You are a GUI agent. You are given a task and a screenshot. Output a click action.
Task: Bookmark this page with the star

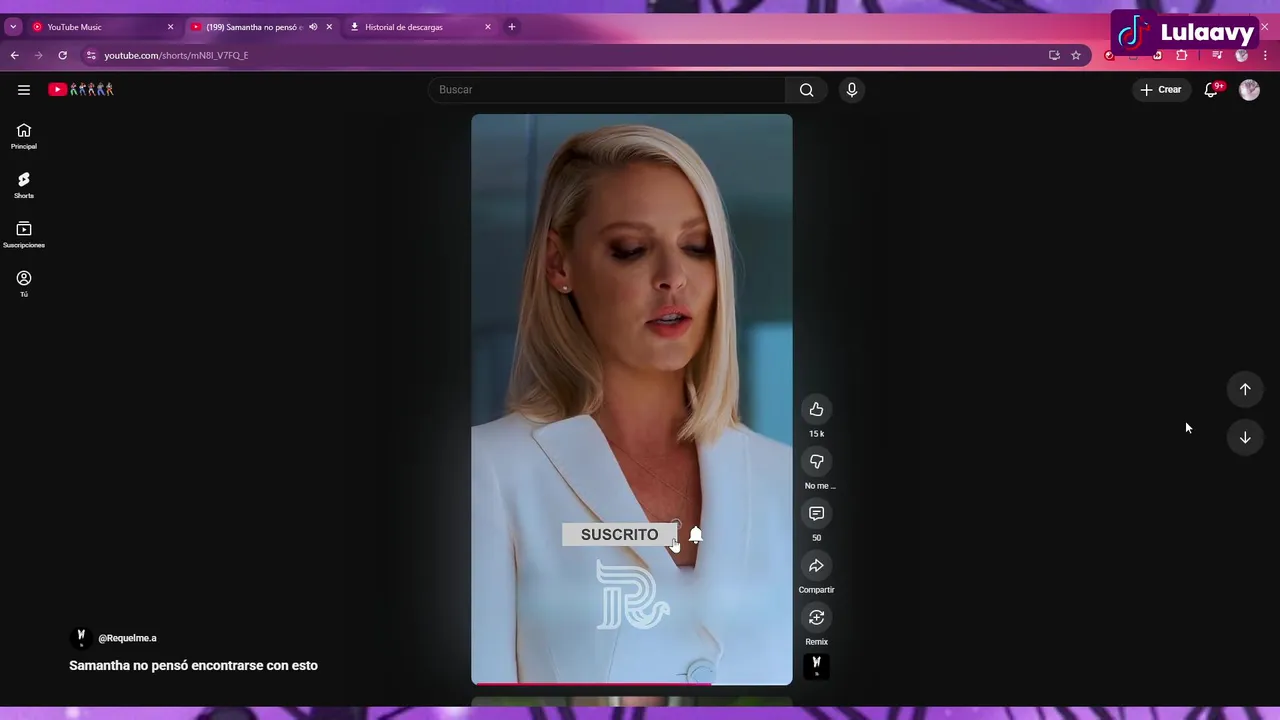coord(1076,55)
